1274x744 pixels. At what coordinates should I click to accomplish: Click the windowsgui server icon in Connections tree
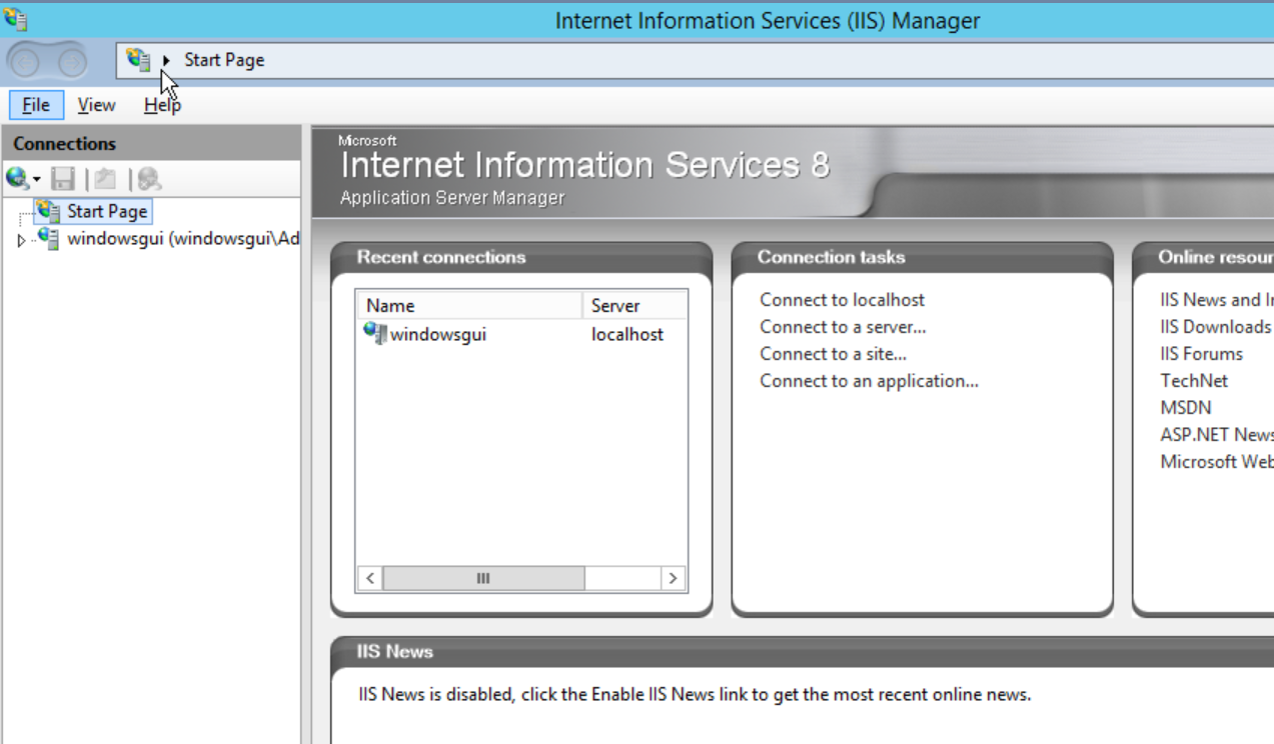click(48, 238)
